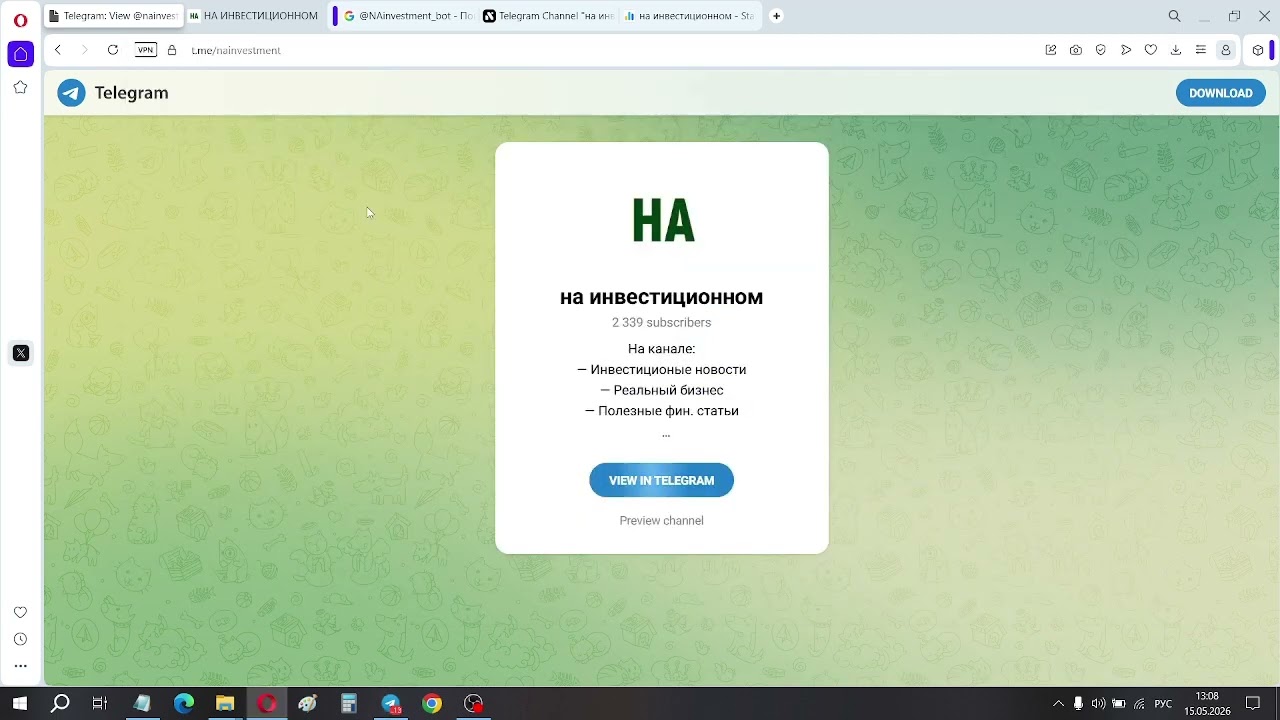Screen dimensions: 1280x720
Task: Click the green HA channel avatar
Action: pos(662,220)
